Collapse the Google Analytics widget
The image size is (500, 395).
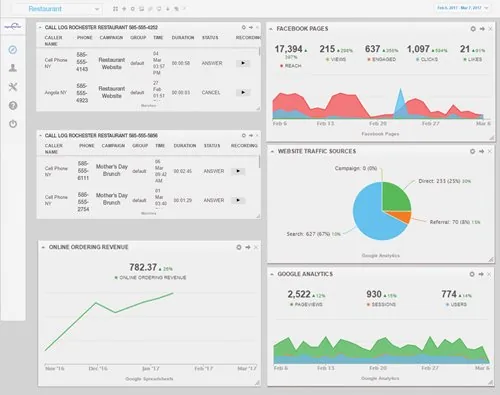[x=272, y=274]
